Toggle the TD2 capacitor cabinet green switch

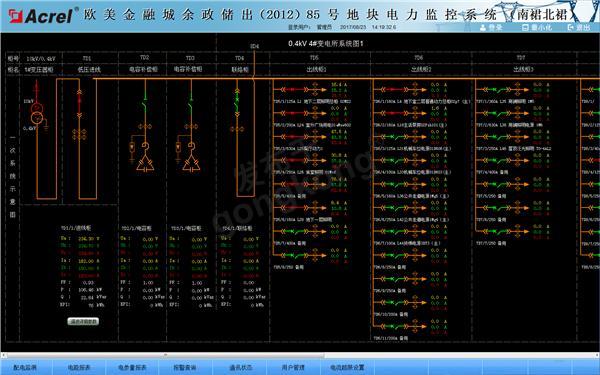(145, 101)
